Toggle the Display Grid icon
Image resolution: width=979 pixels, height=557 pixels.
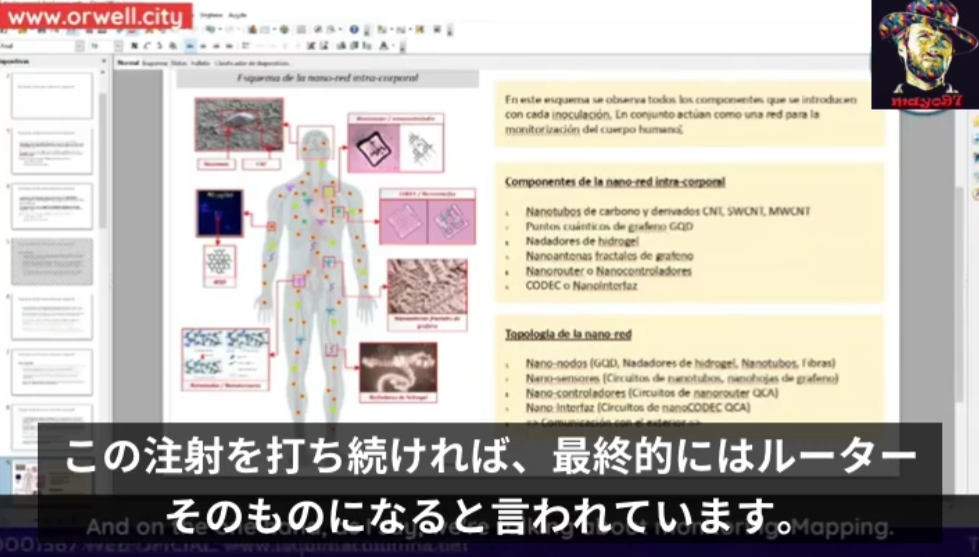coord(301,29)
